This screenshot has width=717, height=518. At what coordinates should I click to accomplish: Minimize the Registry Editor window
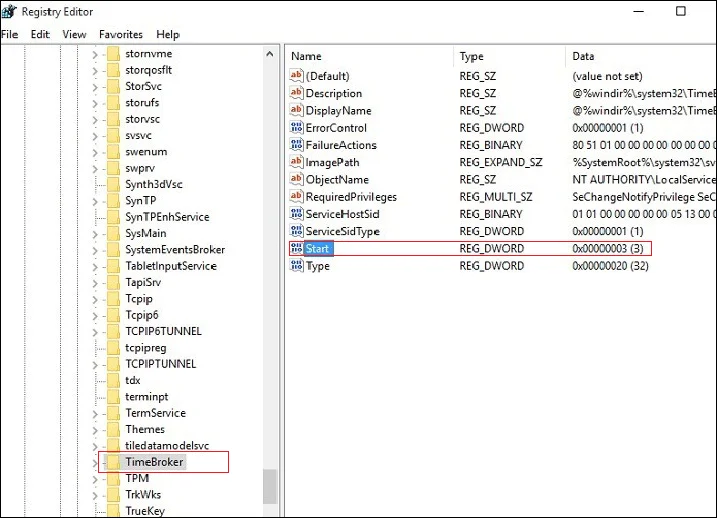[x=639, y=11]
